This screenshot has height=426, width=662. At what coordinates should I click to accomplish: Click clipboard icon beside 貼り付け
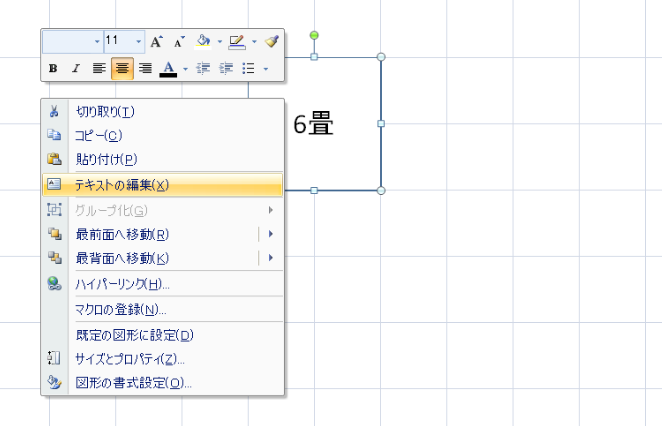54,159
